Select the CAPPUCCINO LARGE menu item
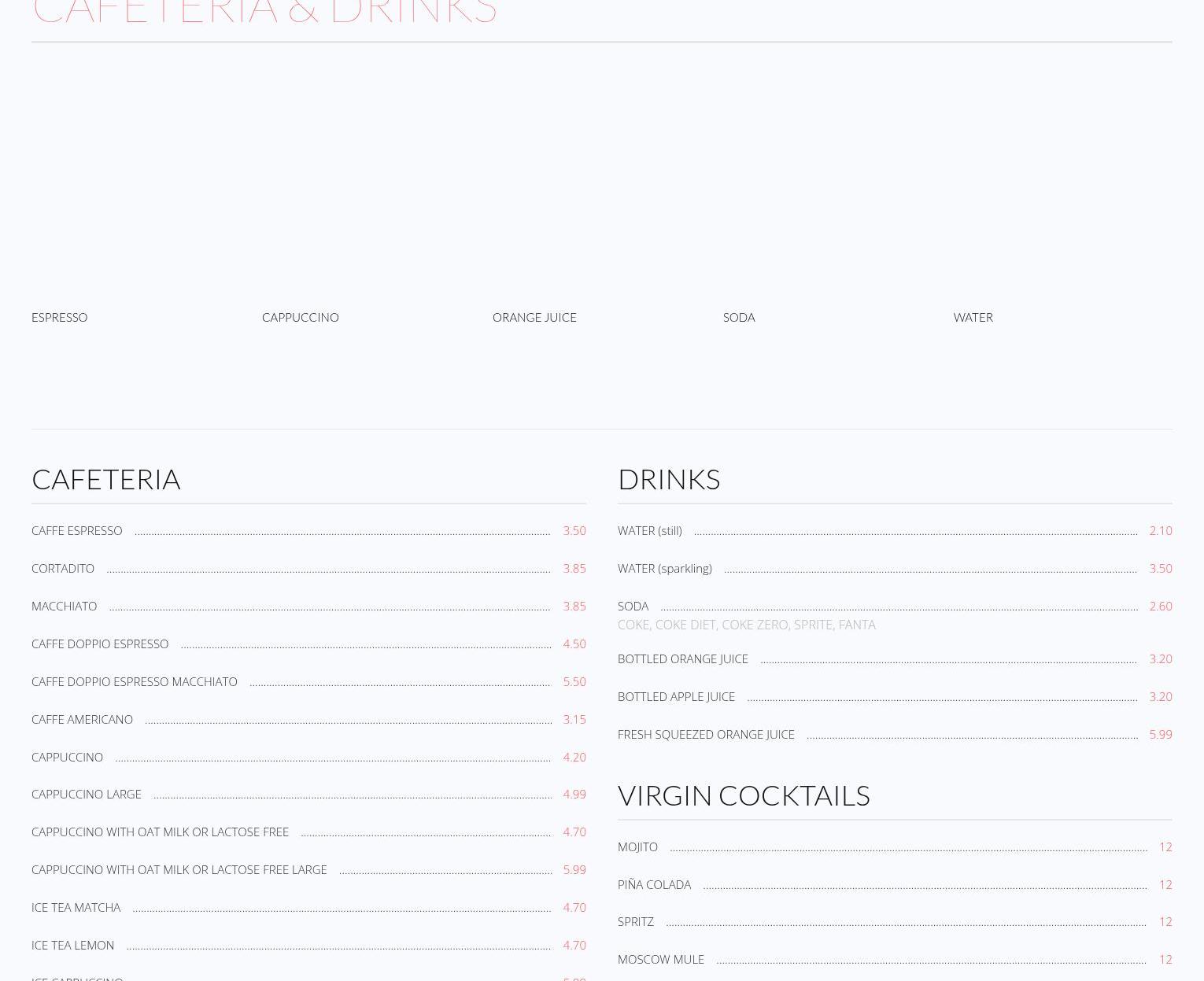Screen dimensions: 1204x981 pyautogui.click(x=86, y=794)
